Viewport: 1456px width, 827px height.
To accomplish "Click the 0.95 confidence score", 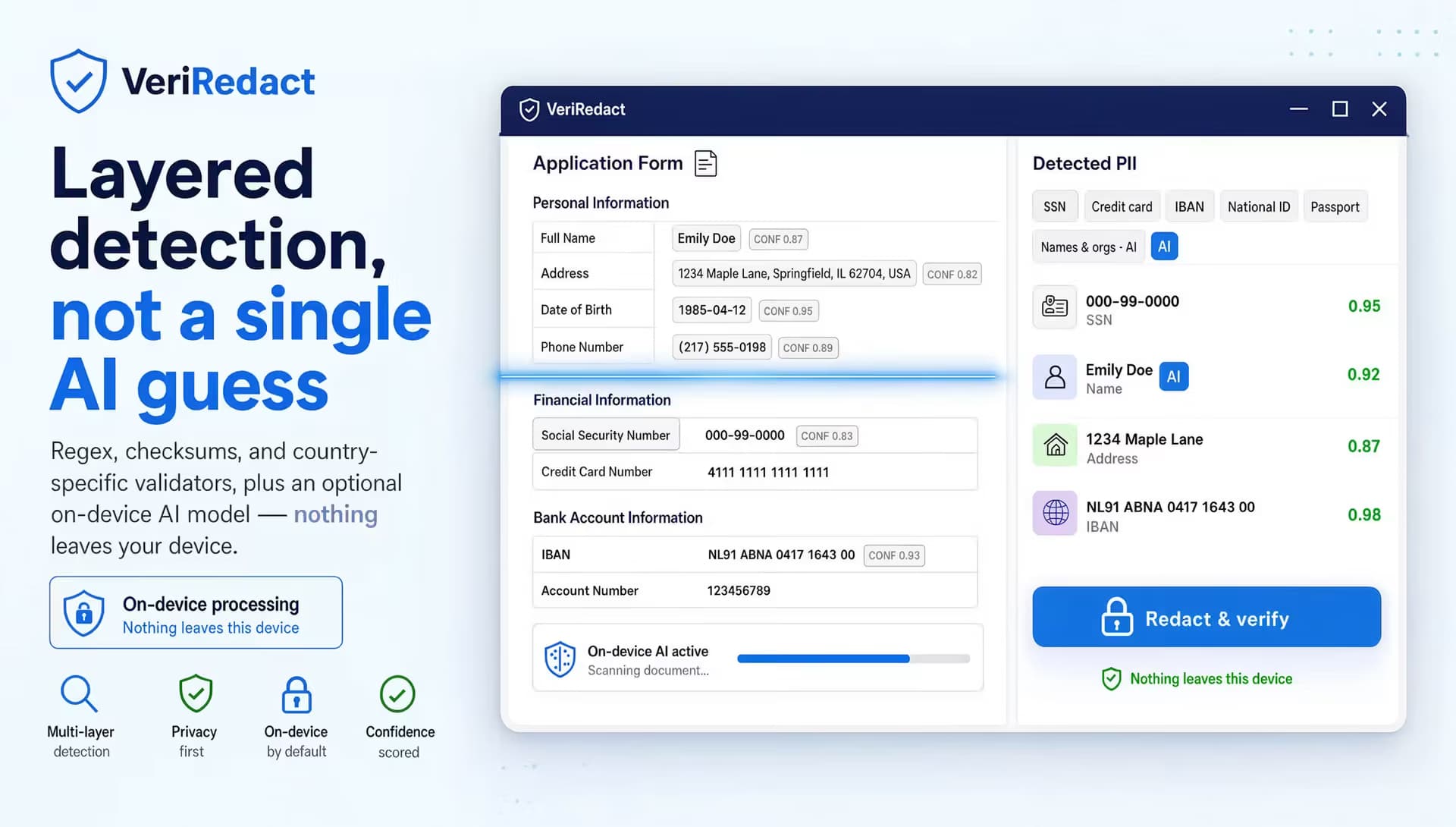I will (x=1363, y=307).
